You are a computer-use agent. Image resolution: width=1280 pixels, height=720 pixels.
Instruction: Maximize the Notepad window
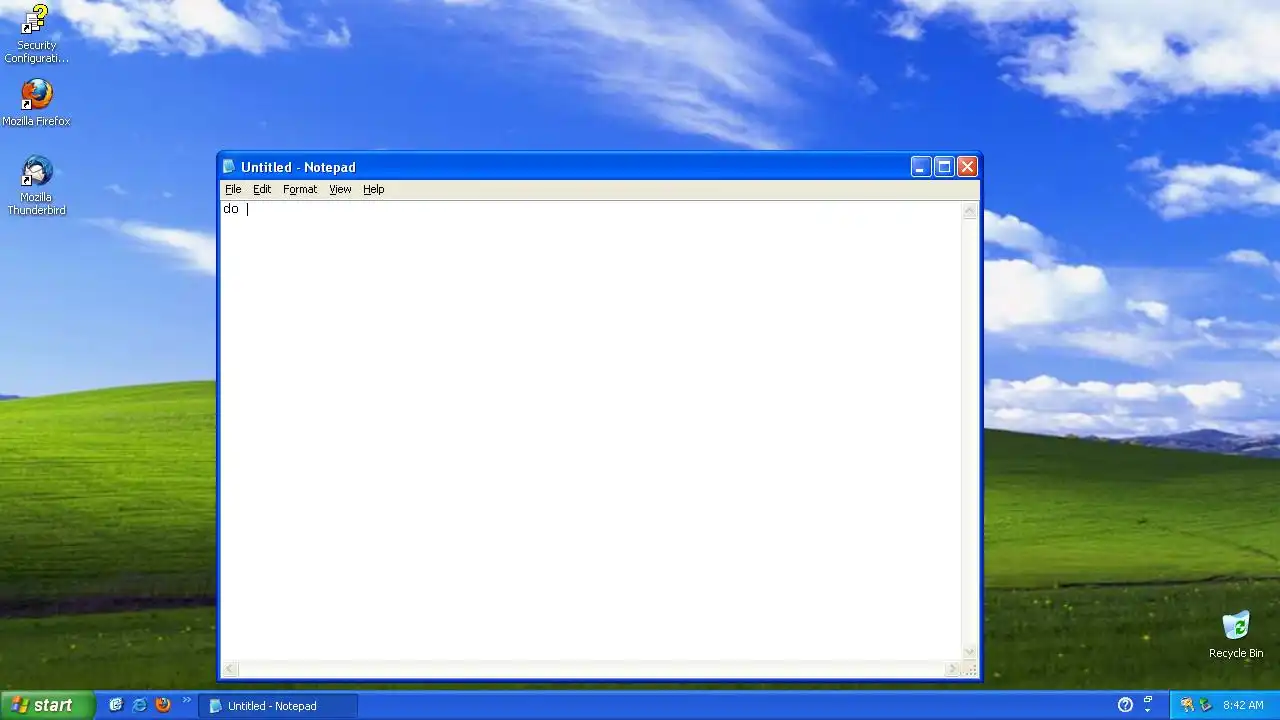click(944, 167)
